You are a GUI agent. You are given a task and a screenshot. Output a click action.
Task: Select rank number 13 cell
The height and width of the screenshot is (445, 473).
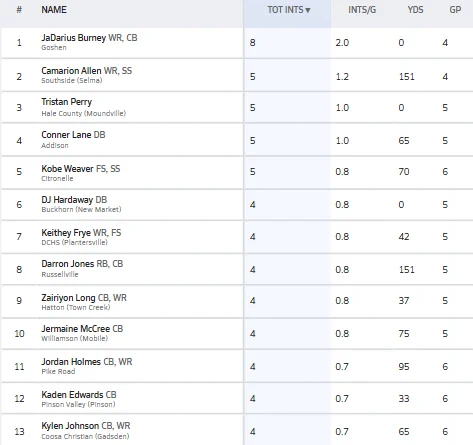click(x=19, y=432)
